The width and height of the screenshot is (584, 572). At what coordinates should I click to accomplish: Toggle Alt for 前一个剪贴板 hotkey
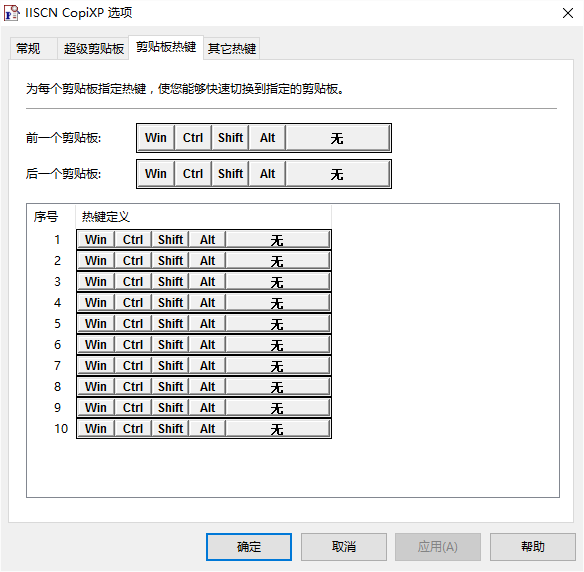(267, 138)
